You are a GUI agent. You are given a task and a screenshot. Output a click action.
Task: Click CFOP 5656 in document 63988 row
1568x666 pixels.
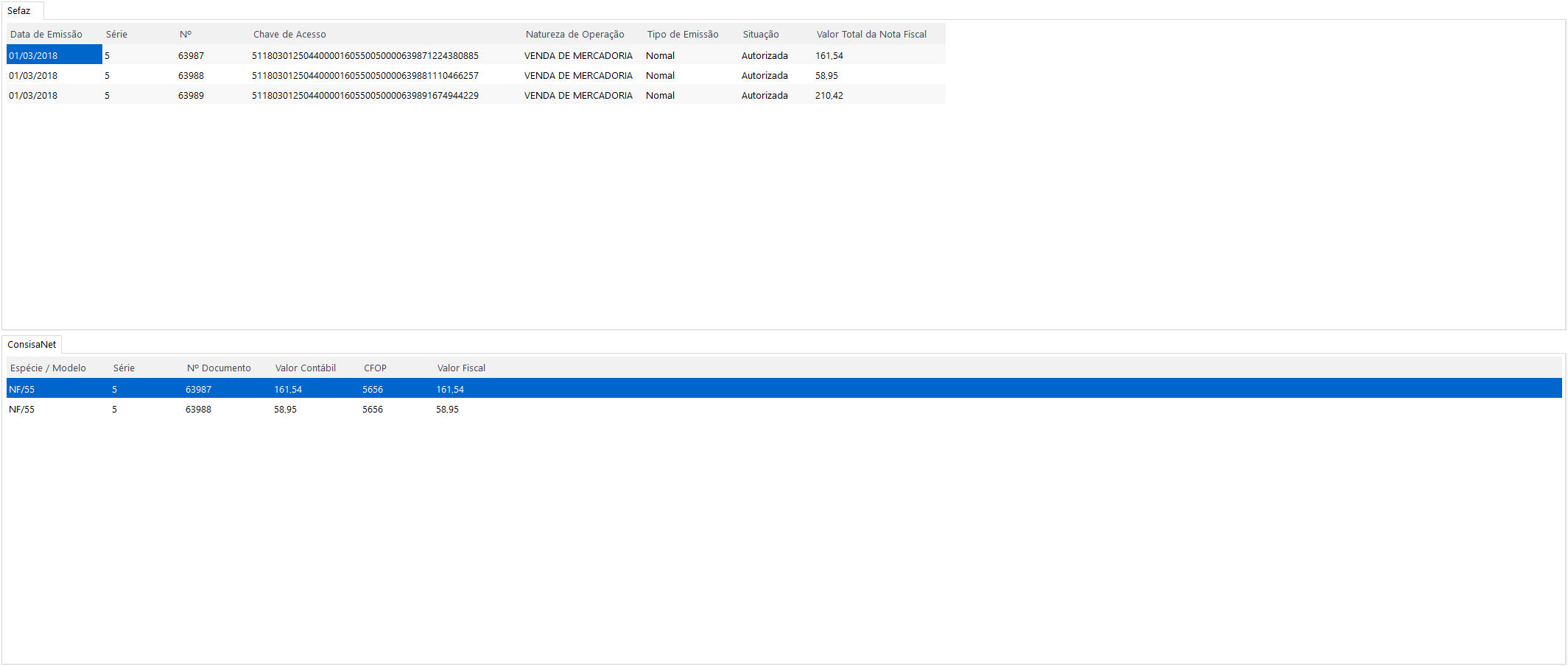(x=373, y=410)
